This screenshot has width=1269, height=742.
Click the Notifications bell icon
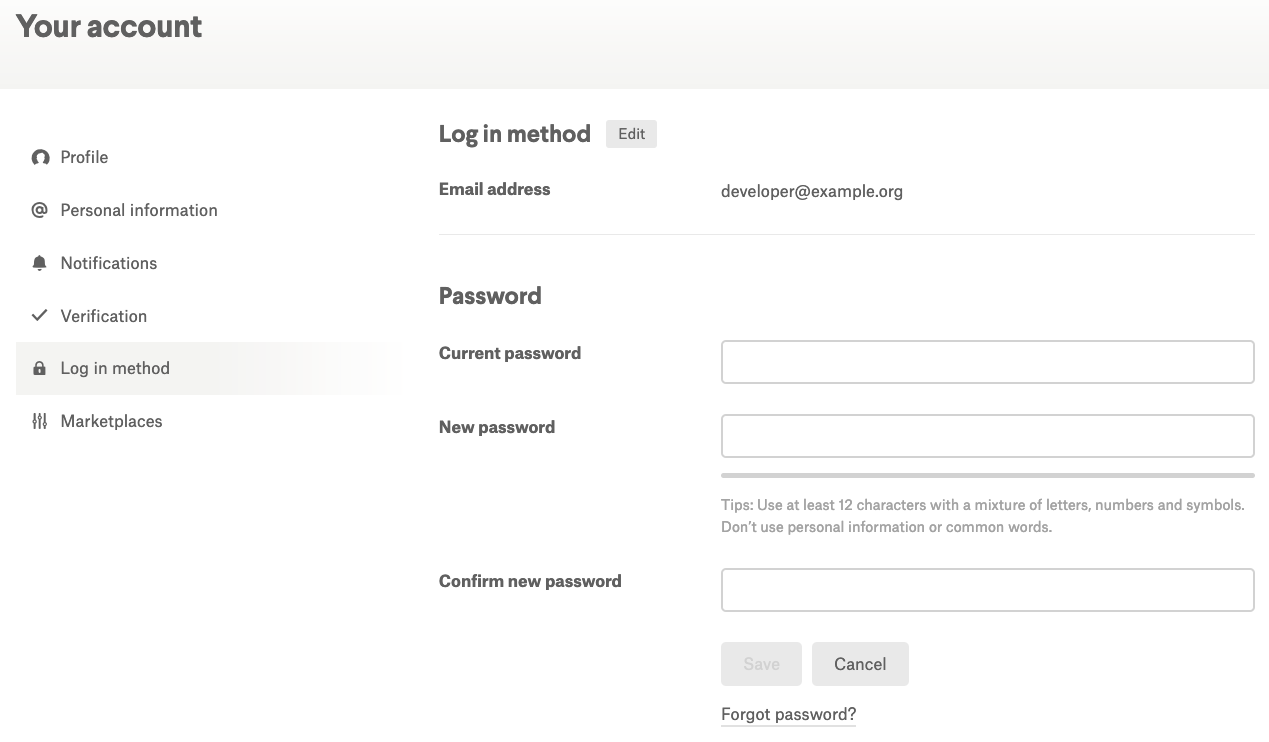[x=40, y=263]
